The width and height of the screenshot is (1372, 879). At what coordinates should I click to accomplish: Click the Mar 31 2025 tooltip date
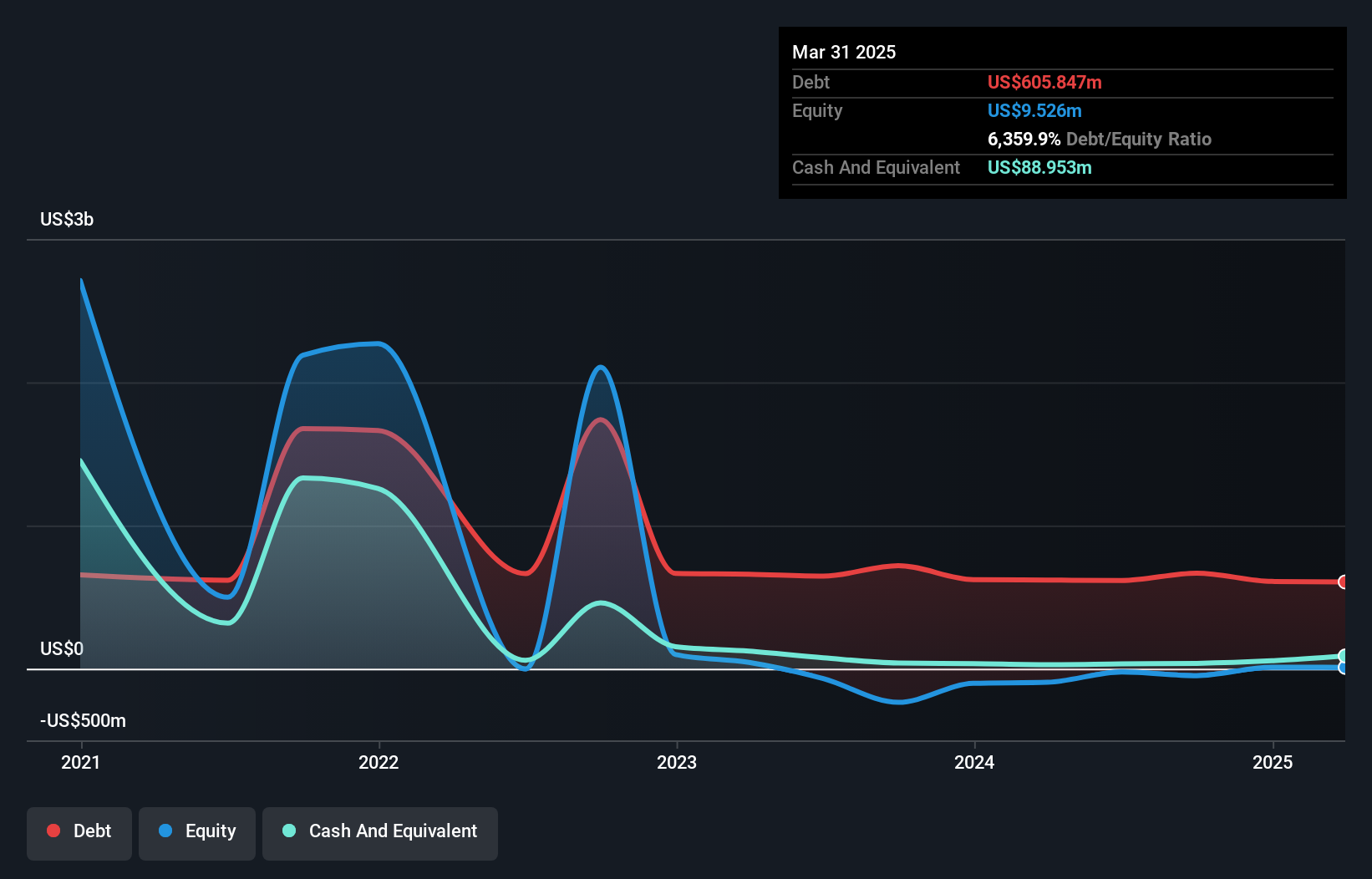(x=844, y=52)
